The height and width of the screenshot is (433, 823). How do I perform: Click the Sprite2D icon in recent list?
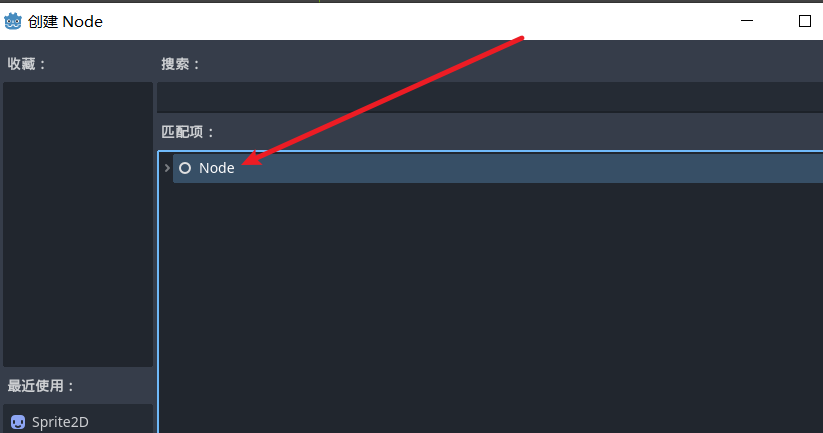pyautogui.click(x=18, y=422)
